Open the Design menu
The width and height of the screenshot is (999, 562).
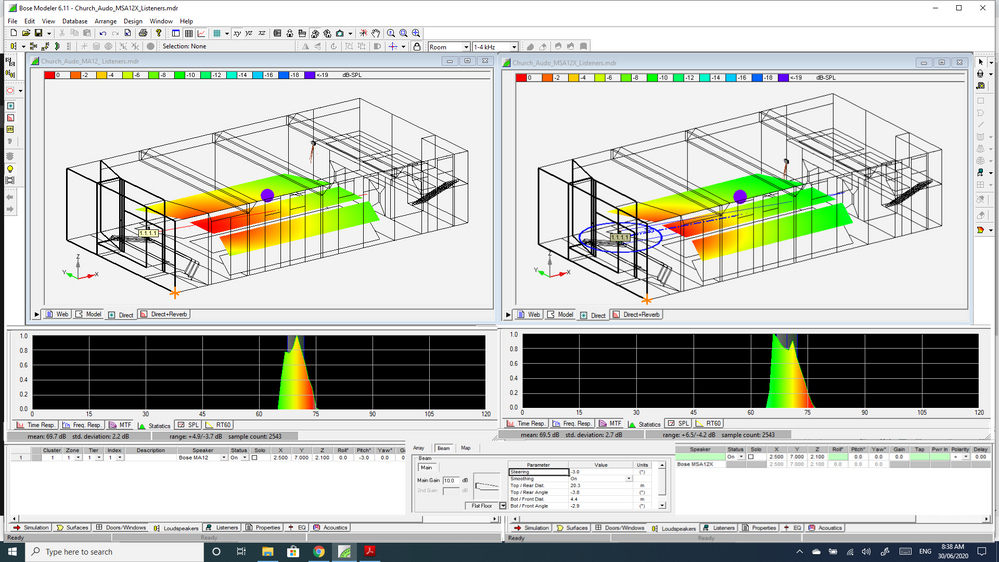133,21
